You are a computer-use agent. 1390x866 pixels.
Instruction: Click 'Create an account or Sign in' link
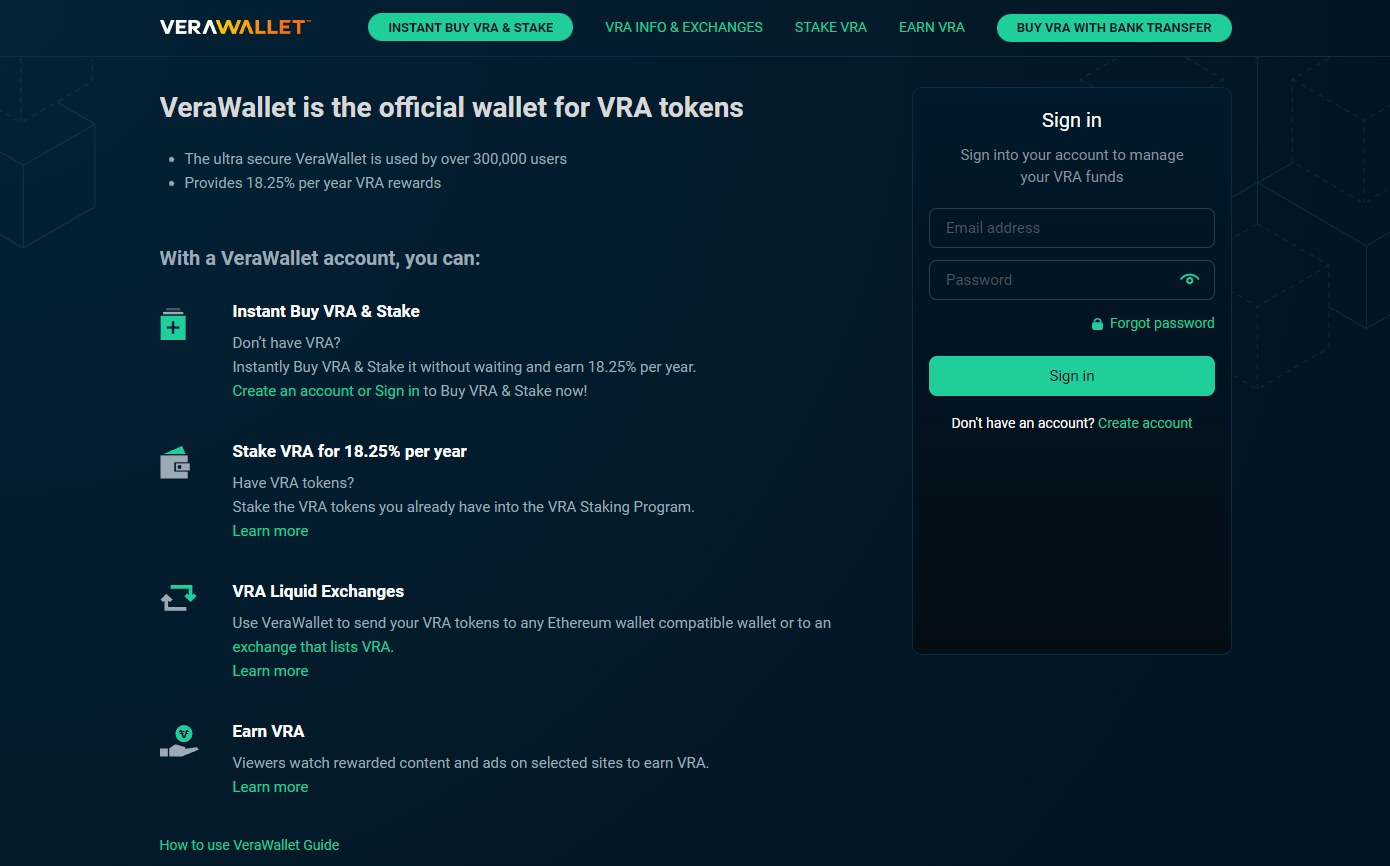[x=326, y=391]
